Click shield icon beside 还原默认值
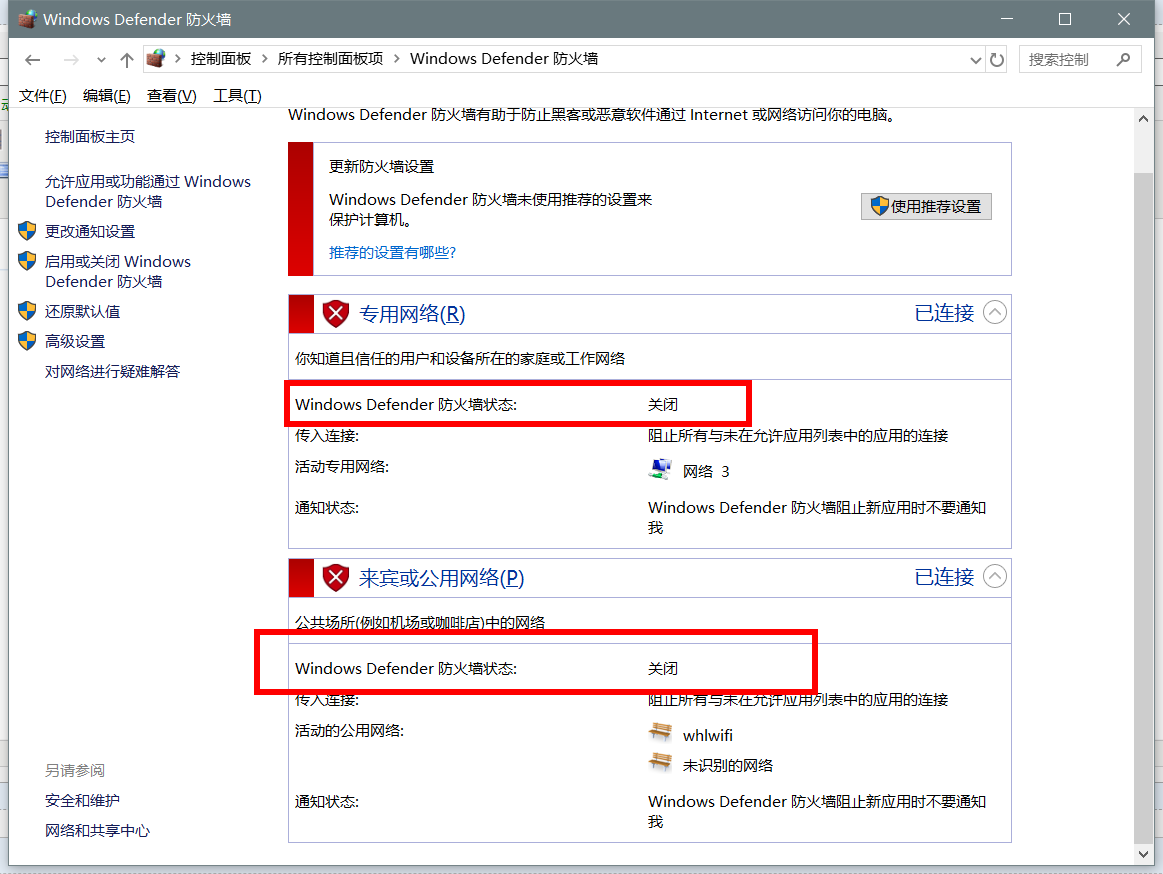This screenshot has width=1163, height=874. tap(27, 311)
